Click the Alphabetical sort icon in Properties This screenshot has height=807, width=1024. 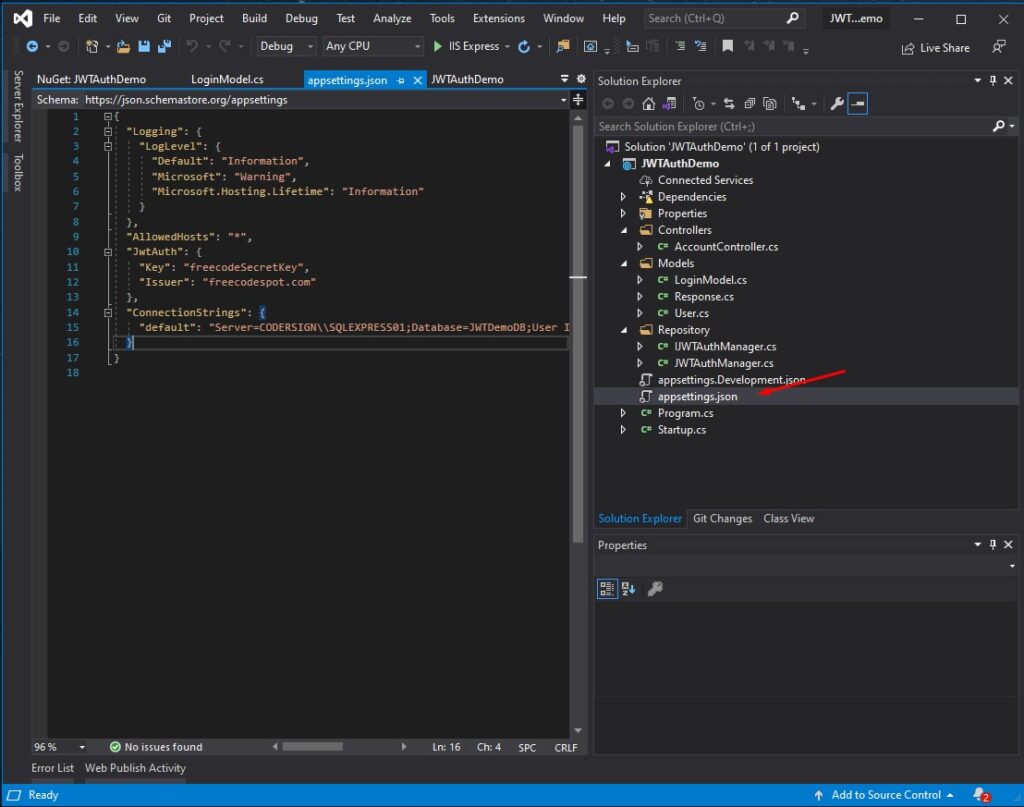click(x=629, y=589)
